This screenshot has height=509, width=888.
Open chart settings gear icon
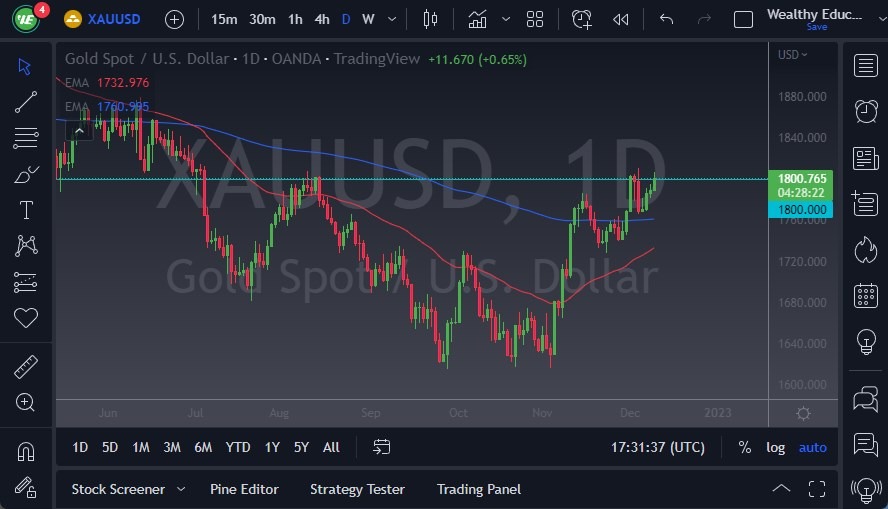(803, 413)
